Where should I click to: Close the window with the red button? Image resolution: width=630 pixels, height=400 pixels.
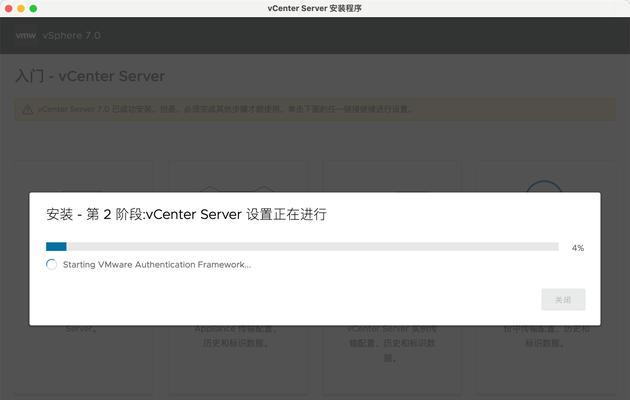(8, 8)
